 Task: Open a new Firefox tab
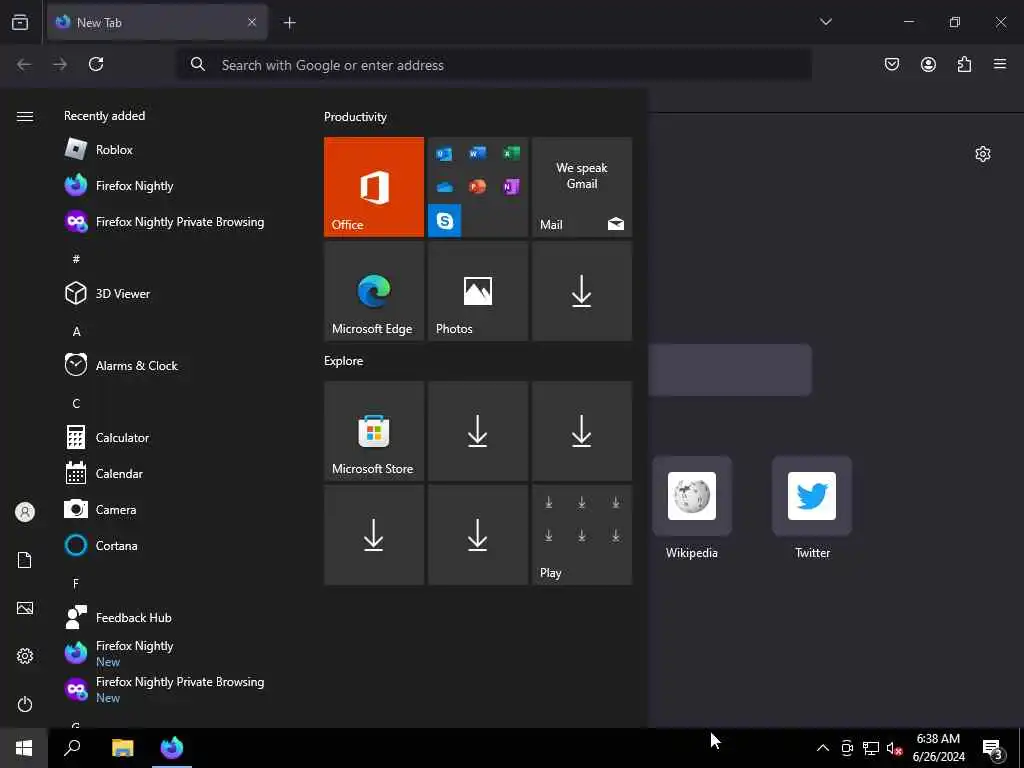click(289, 23)
